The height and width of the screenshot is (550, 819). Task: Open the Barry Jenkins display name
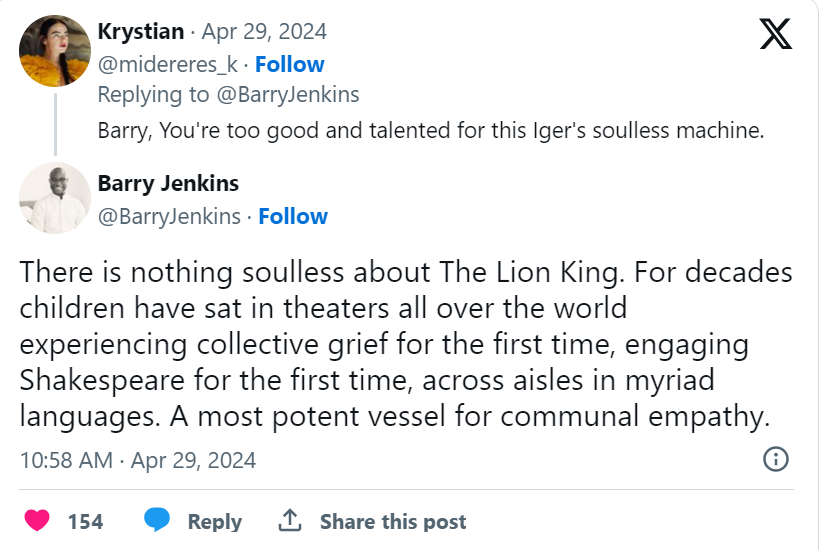click(168, 184)
